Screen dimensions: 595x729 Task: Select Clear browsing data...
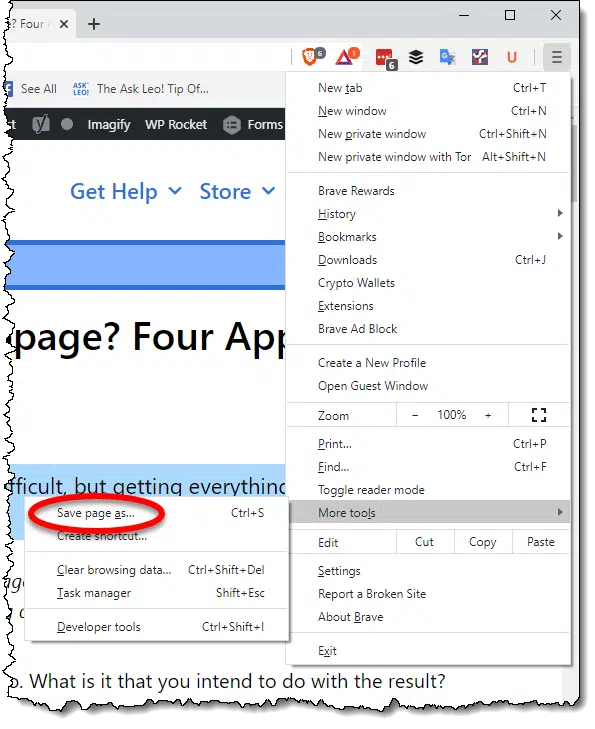coord(157,570)
